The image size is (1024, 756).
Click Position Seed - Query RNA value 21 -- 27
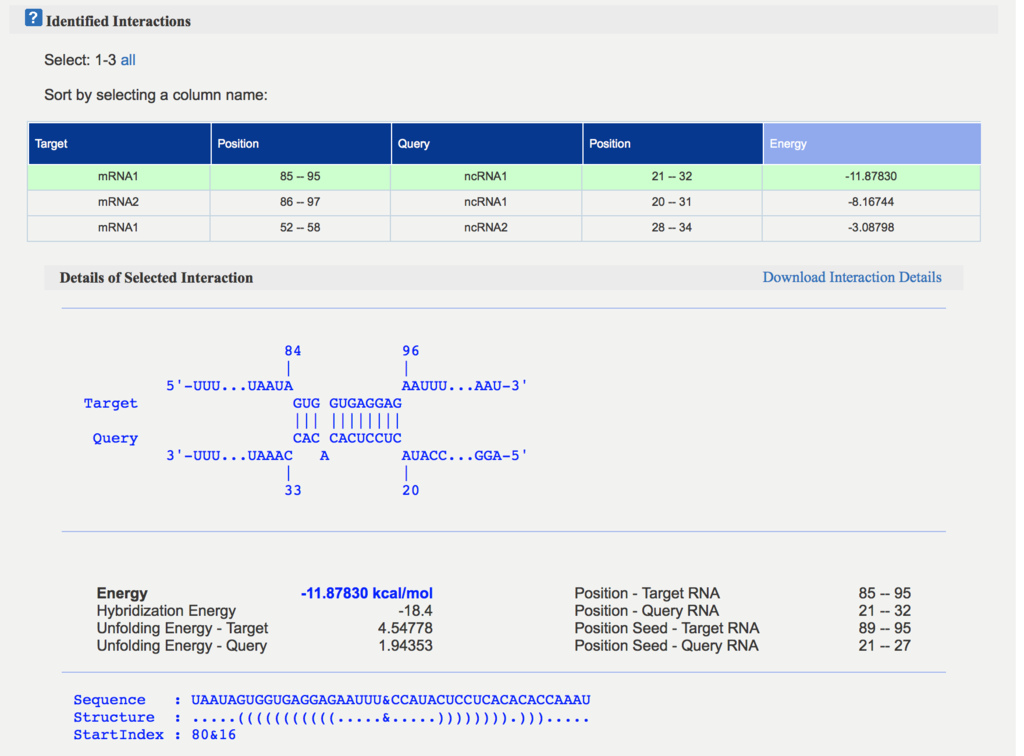[884, 646]
